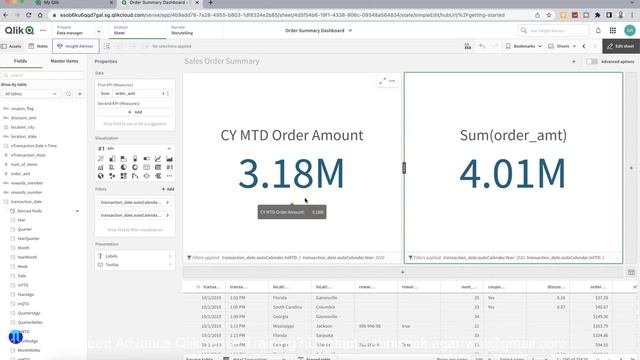Go to previous sheet arrow
Image resolution: width=640 pixels, height=360 pixels.
[584, 46]
